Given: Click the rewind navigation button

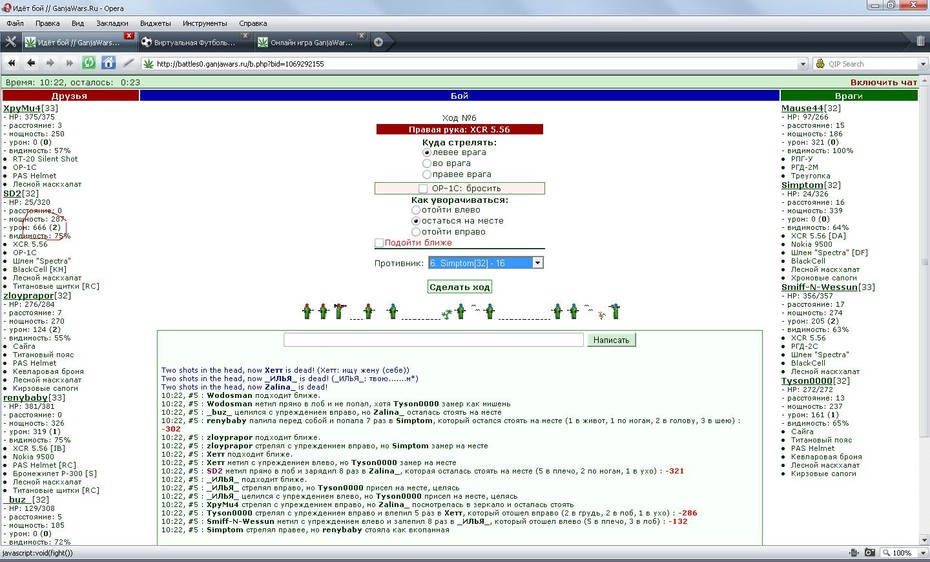Looking at the screenshot, I should point(12,63).
